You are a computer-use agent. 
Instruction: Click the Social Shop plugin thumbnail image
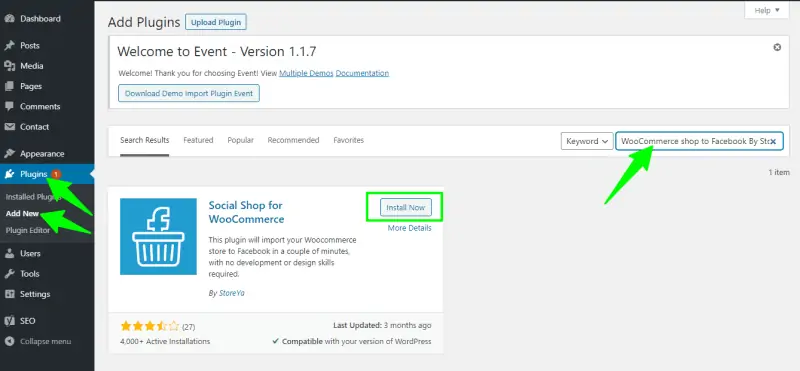tap(158, 236)
